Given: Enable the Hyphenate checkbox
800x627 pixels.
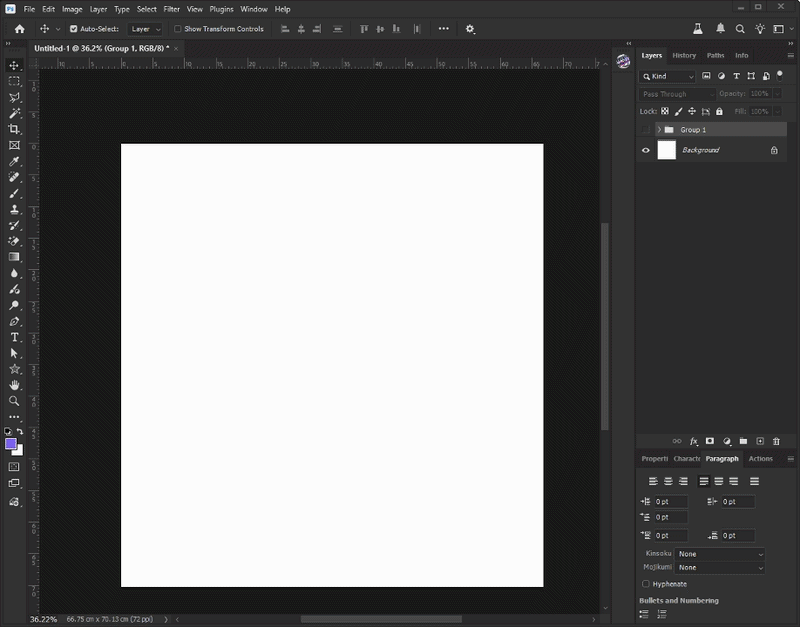Looking at the screenshot, I should coord(646,584).
